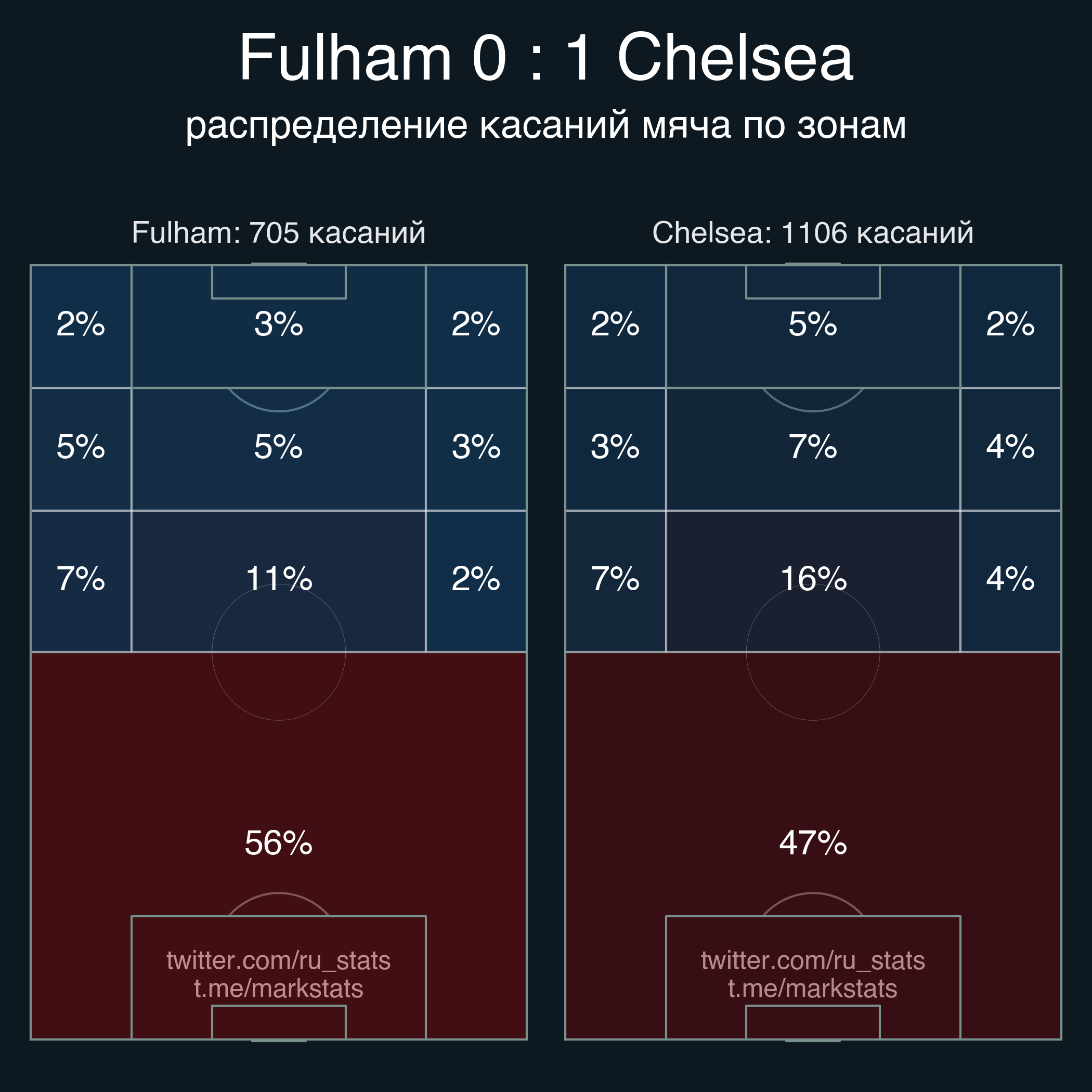Image resolution: width=1092 pixels, height=1092 pixels.
Task: Click the attacking goal box on Fulham's pitch
Action: pyautogui.click(x=278, y=281)
